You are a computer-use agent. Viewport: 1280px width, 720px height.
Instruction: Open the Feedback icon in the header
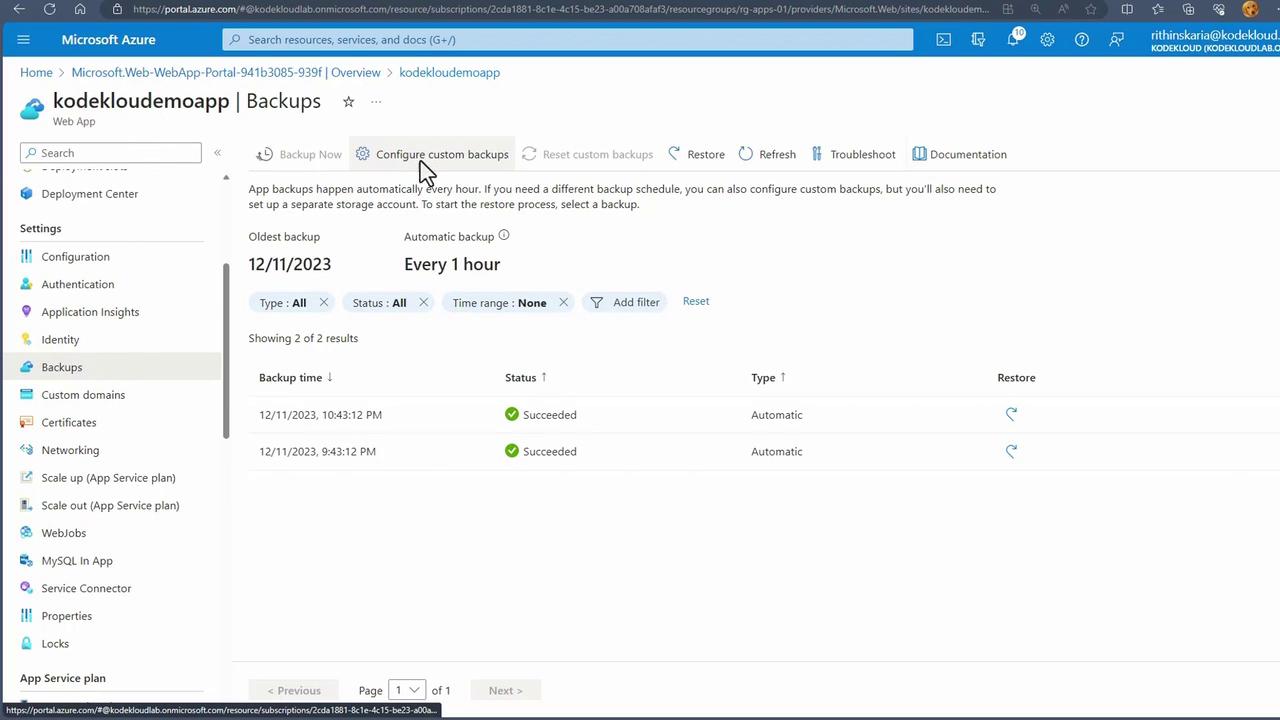tap(1116, 40)
